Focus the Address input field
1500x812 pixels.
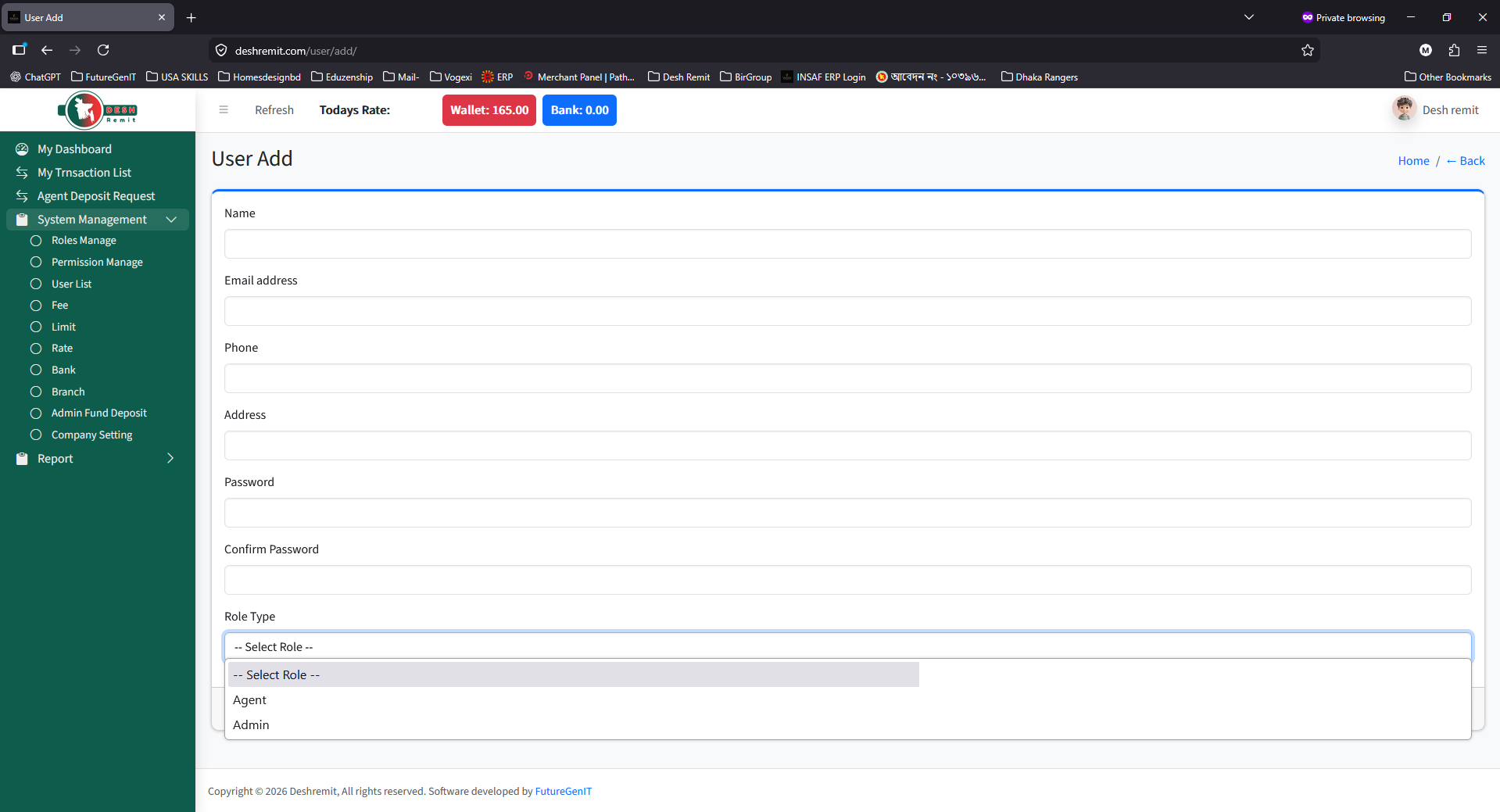click(847, 445)
